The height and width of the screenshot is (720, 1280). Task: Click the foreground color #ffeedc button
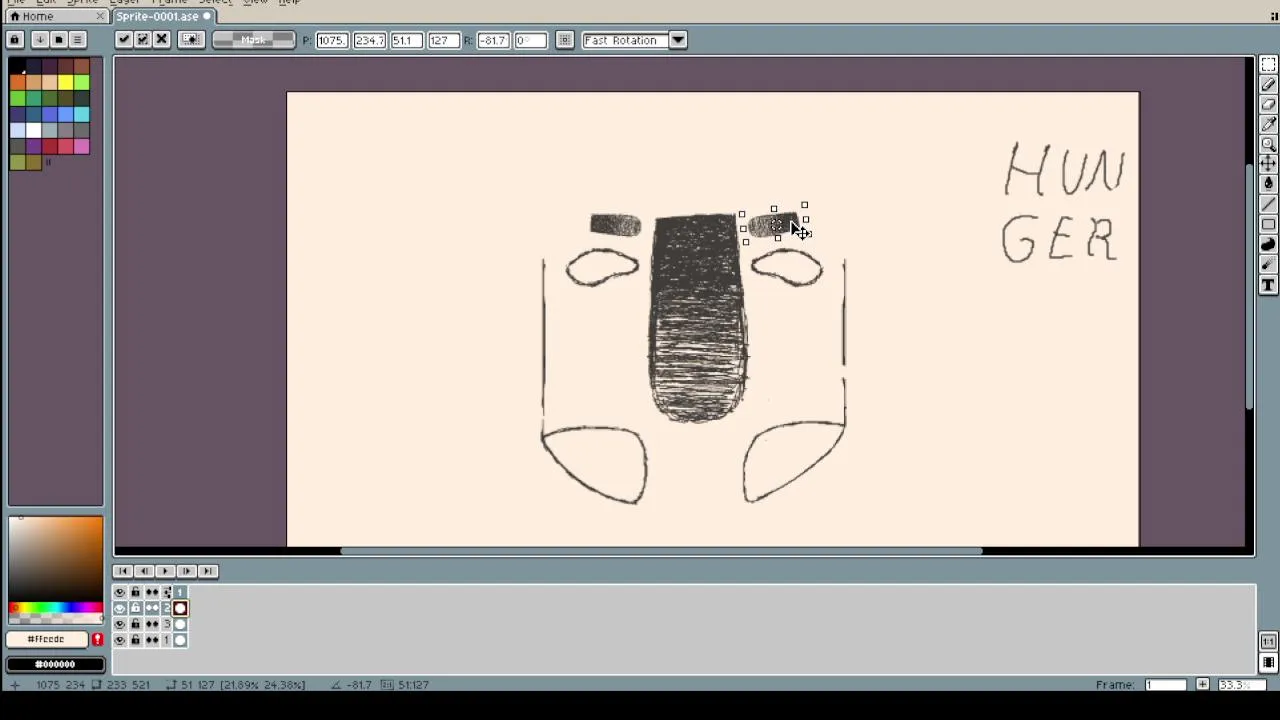click(46, 639)
